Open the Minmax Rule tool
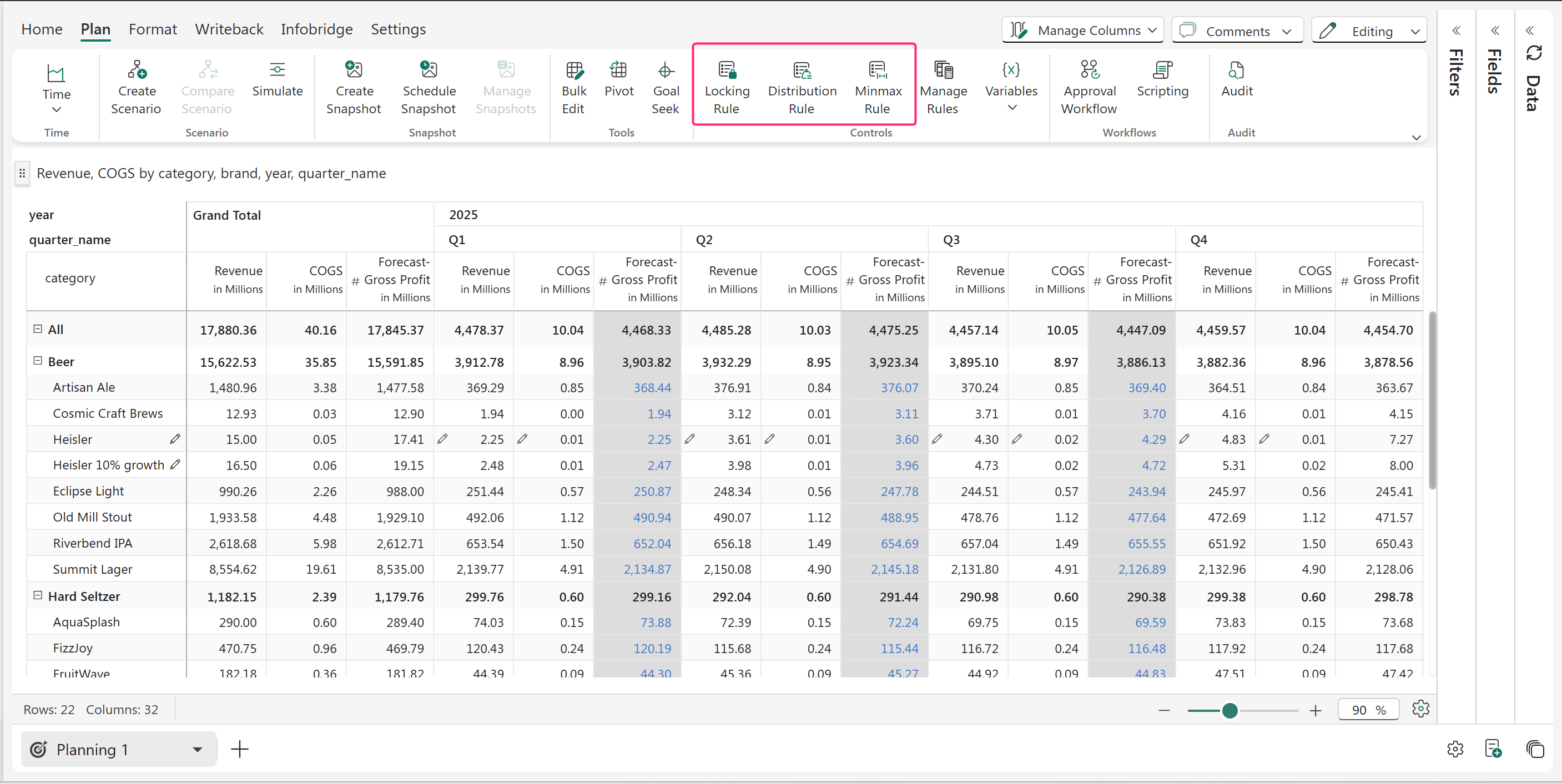This screenshot has width=1562, height=784. [x=878, y=88]
